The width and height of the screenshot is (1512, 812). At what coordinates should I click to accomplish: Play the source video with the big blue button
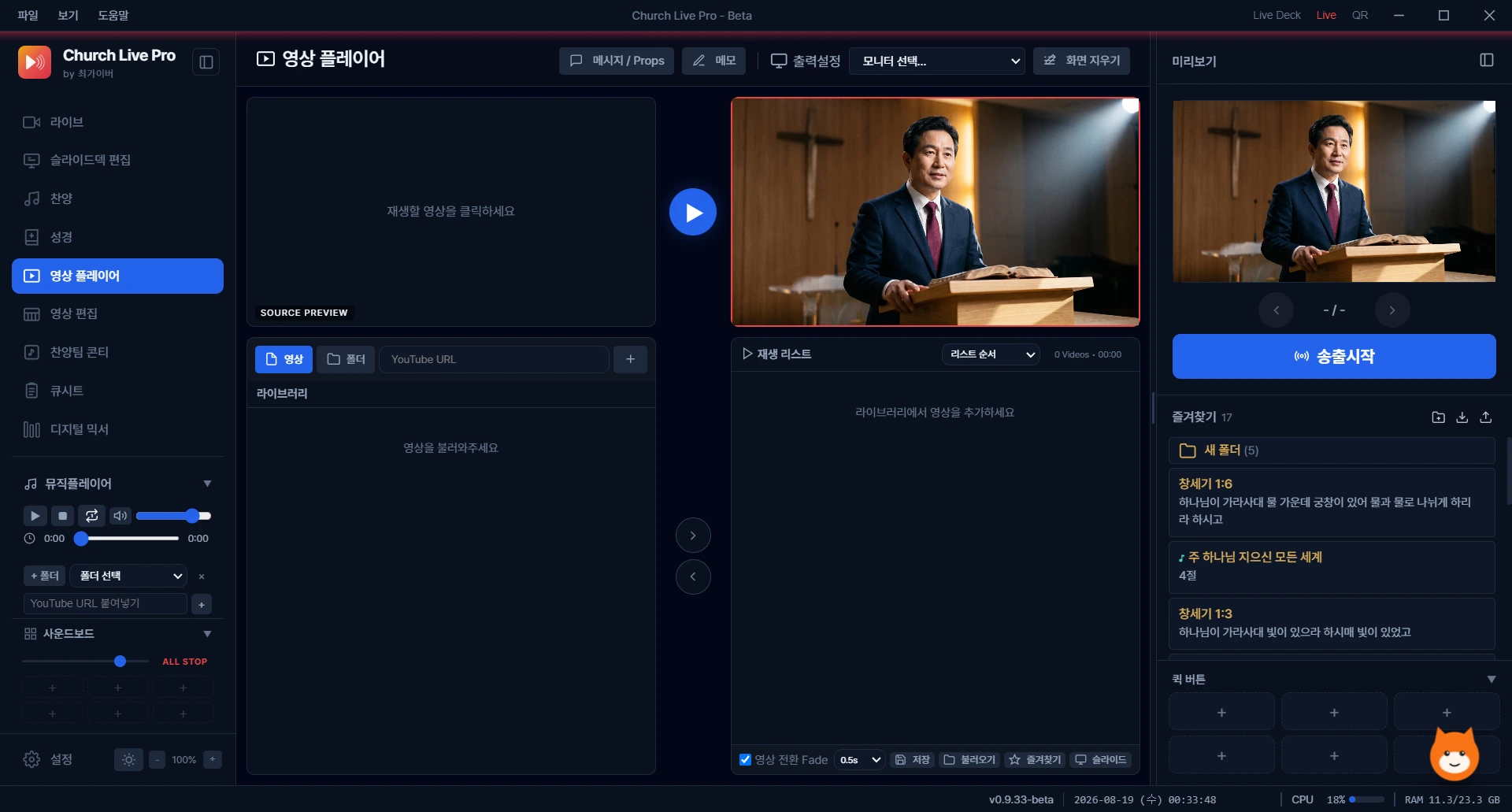(x=693, y=212)
